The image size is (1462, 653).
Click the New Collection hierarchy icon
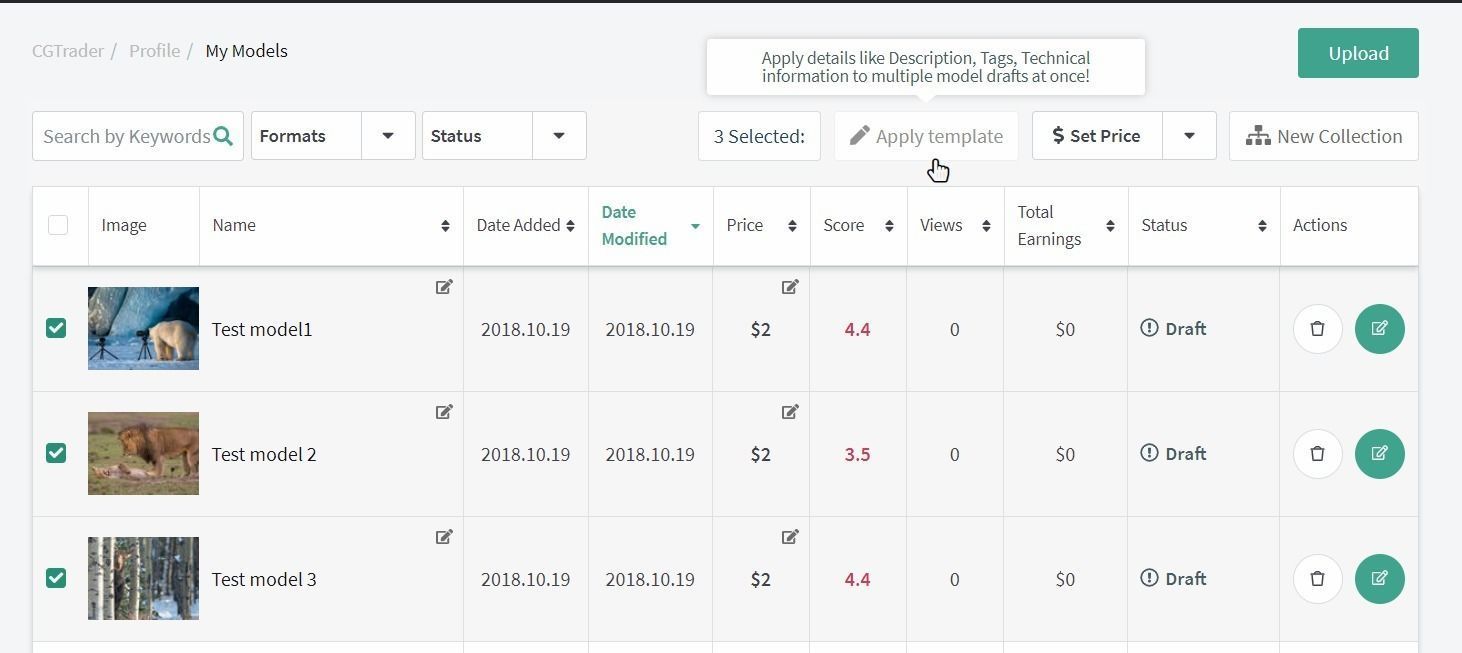[1259, 135]
